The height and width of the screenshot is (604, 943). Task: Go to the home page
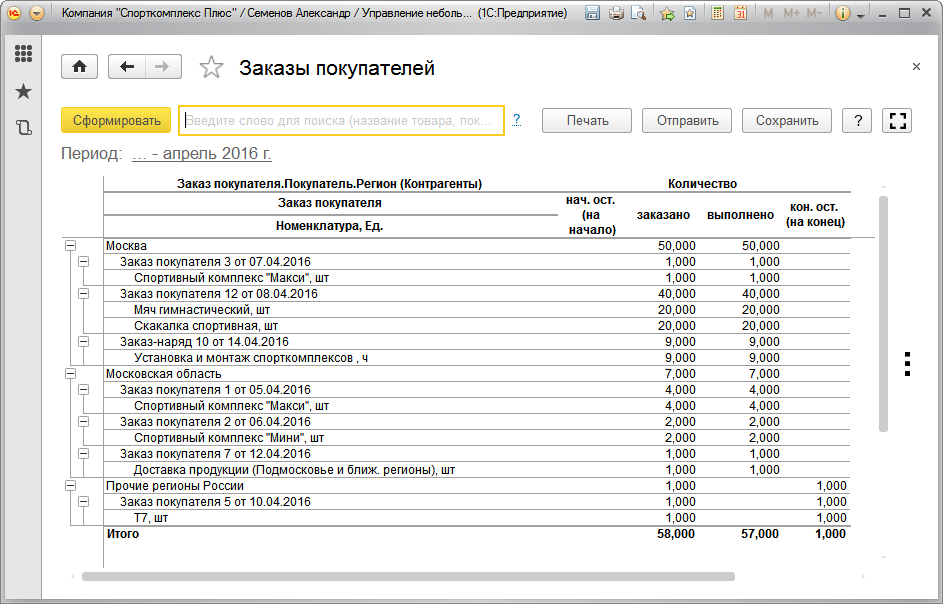pyautogui.click(x=79, y=67)
